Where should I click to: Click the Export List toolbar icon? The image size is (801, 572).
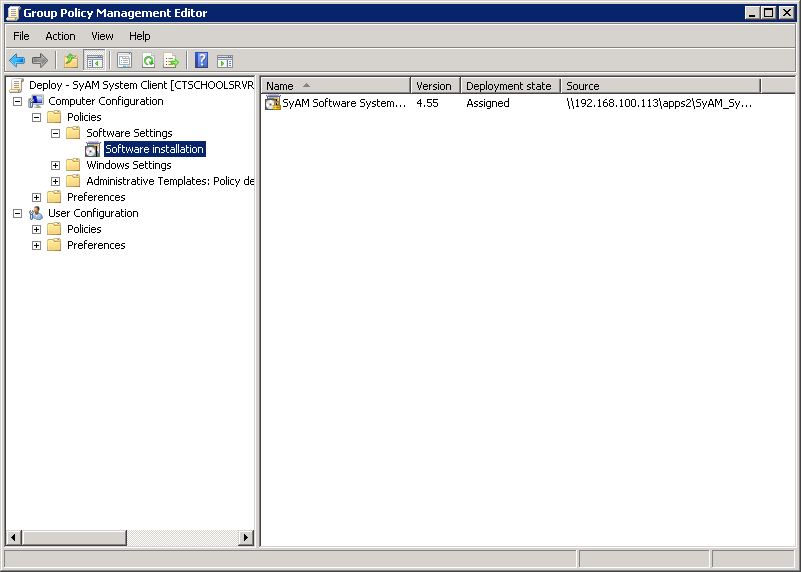pos(171,61)
